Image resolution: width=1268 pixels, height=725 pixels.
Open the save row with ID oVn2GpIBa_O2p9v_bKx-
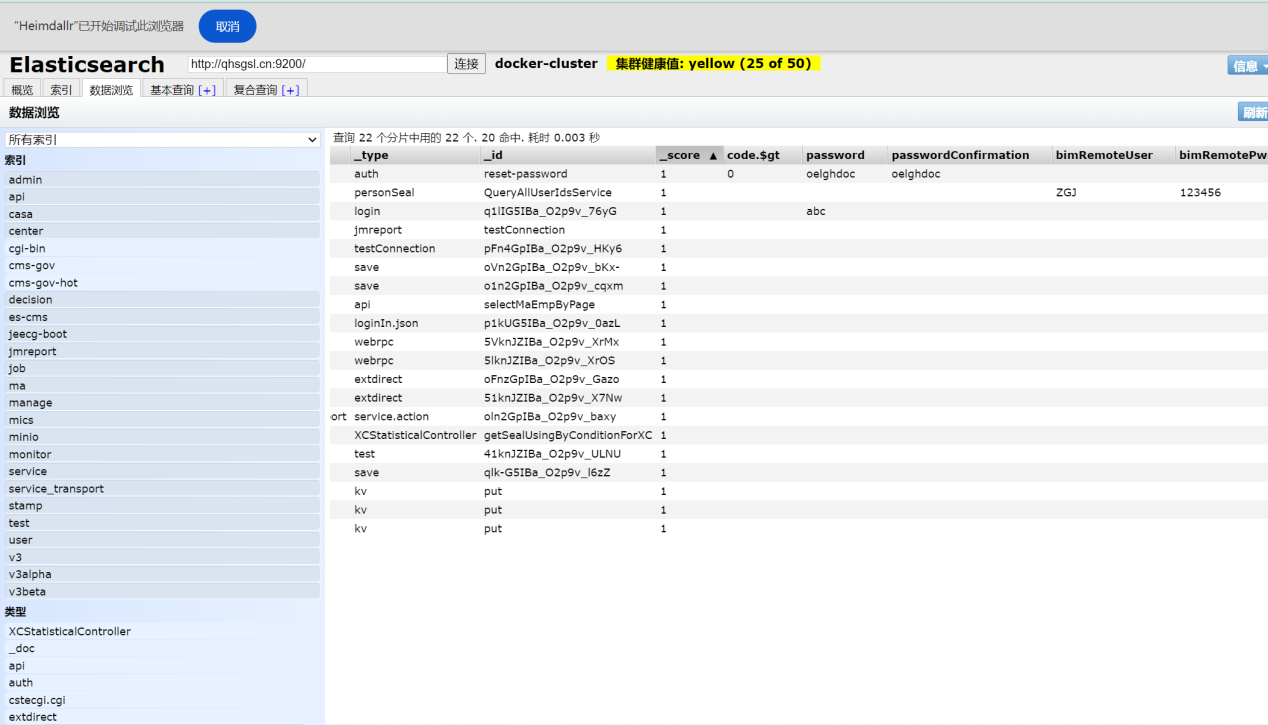tap(799, 268)
